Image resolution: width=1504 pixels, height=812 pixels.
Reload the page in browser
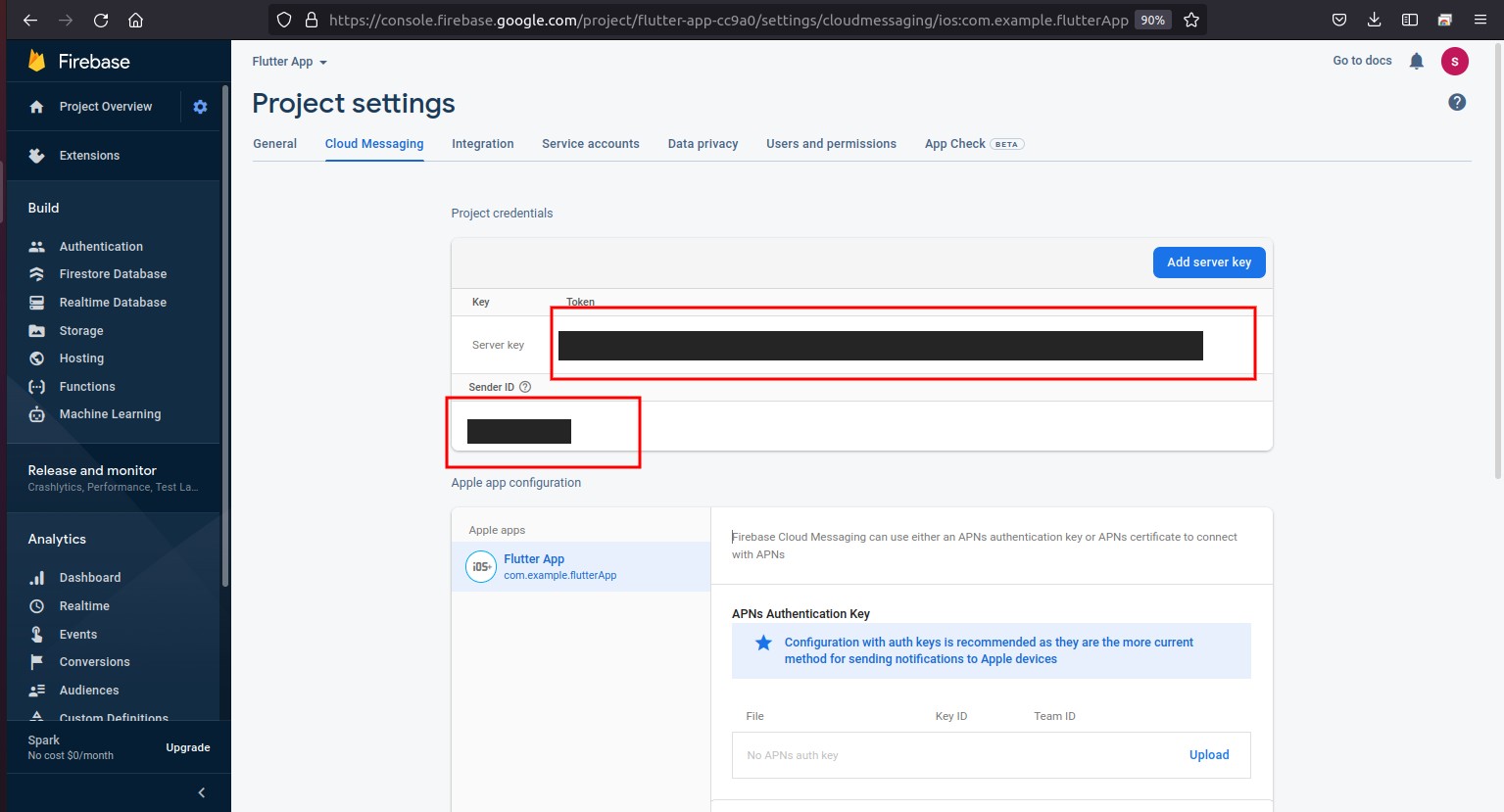tap(100, 20)
